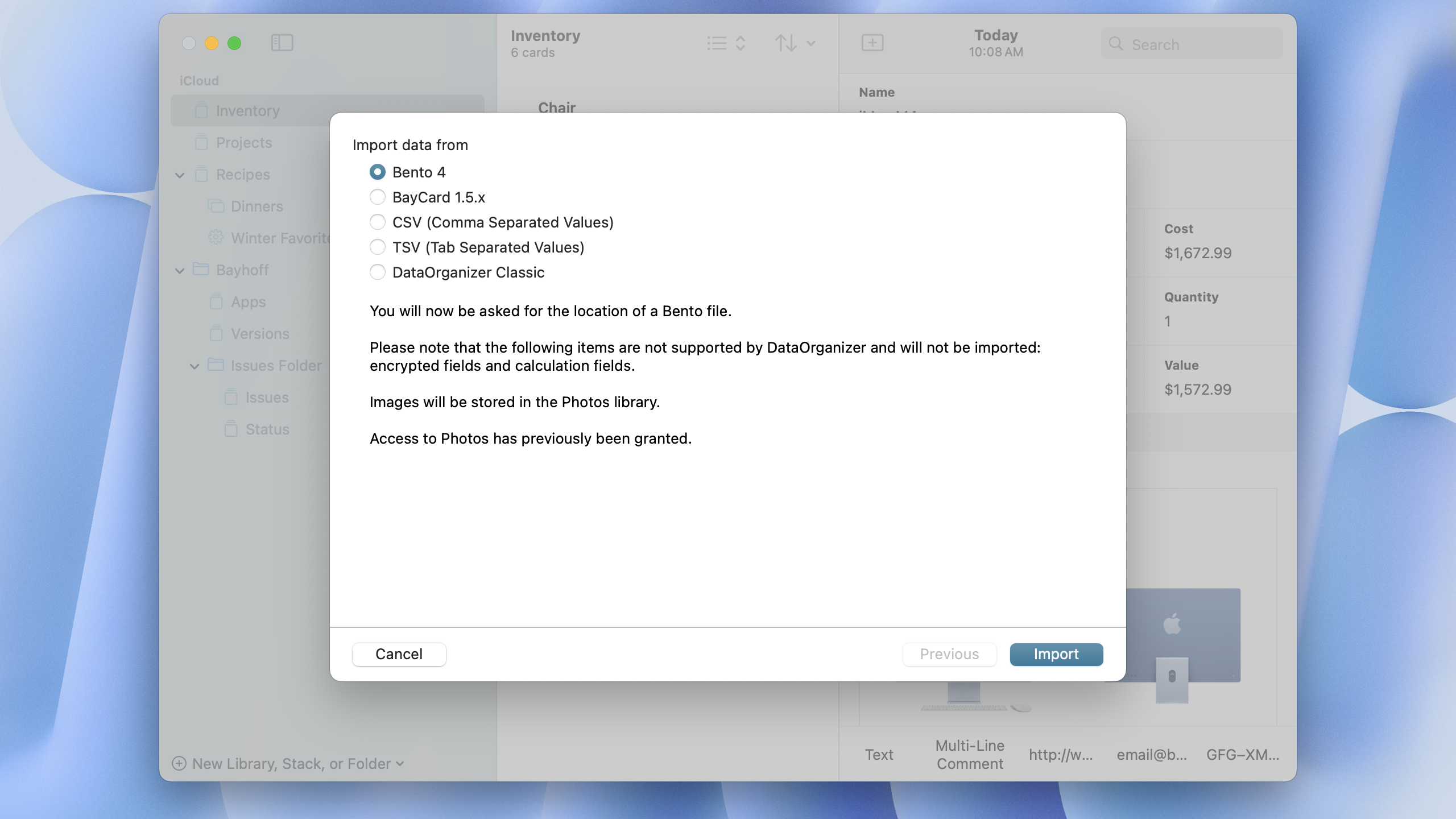The height and width of the screenshot is (819, 1456).
Task: Open the Projects library
Action: tap(244, 142)
